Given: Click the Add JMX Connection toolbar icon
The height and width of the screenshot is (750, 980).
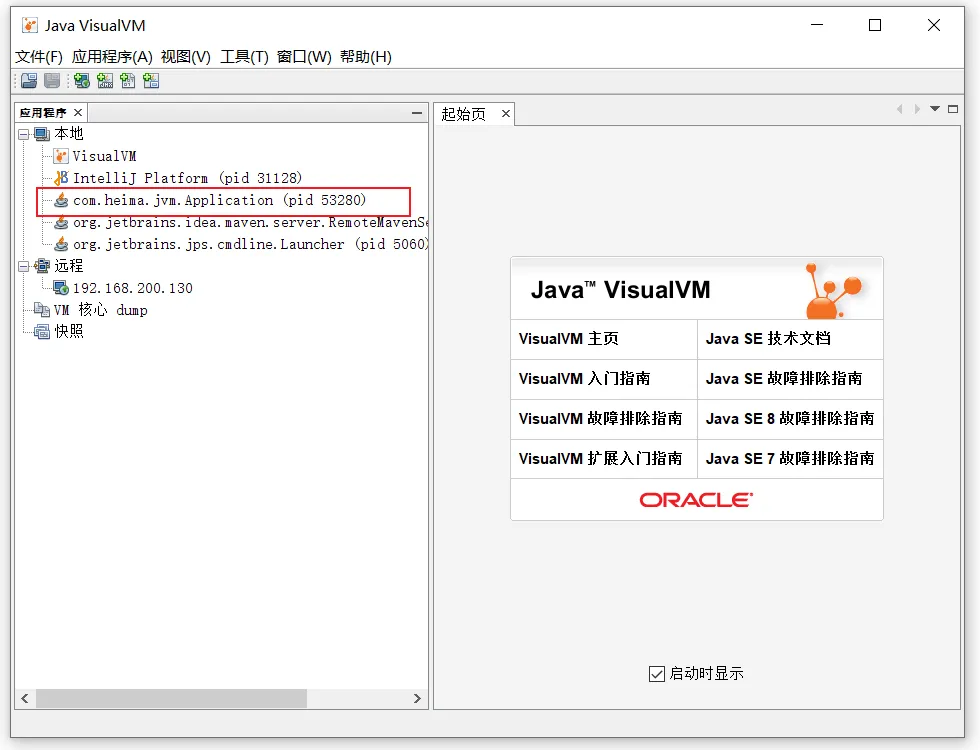Looking at the screenshot, I should pyautogui.click(x=105, y=81).
